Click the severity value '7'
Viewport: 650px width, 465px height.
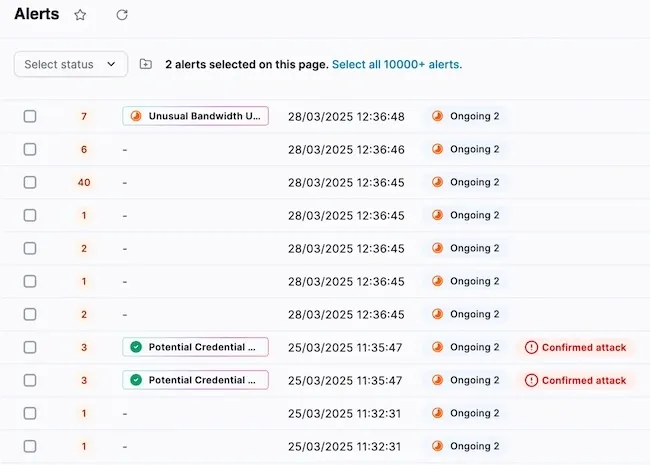[84, 116]
